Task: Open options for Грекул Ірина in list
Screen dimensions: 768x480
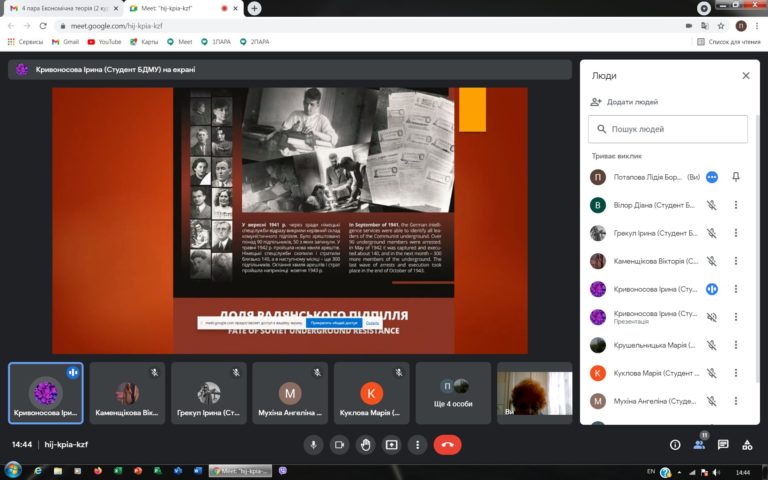Action: click(736, 233)
